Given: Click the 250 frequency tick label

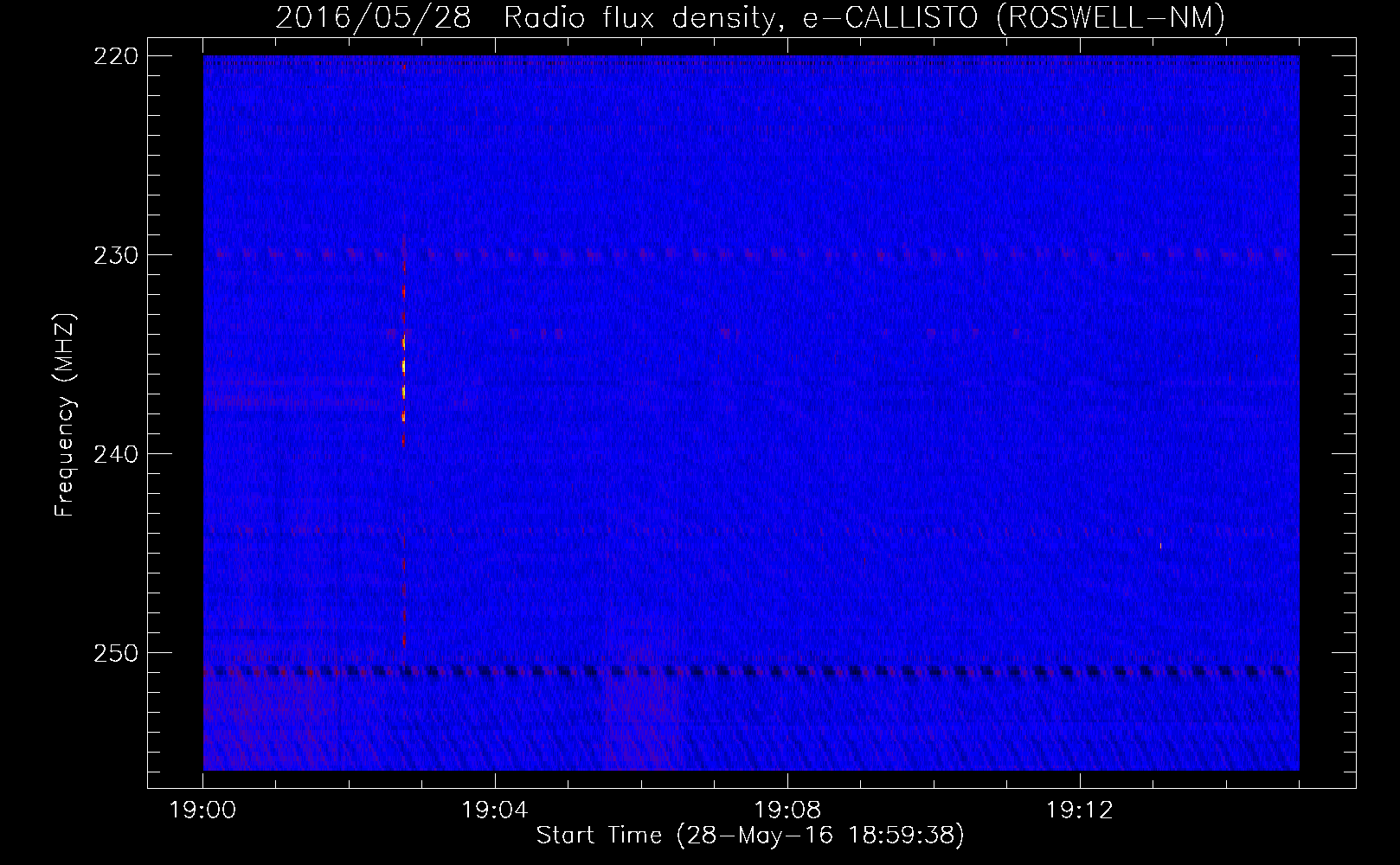Looking at the screenshot, I should pyautogui.click(x=115, y=653).
